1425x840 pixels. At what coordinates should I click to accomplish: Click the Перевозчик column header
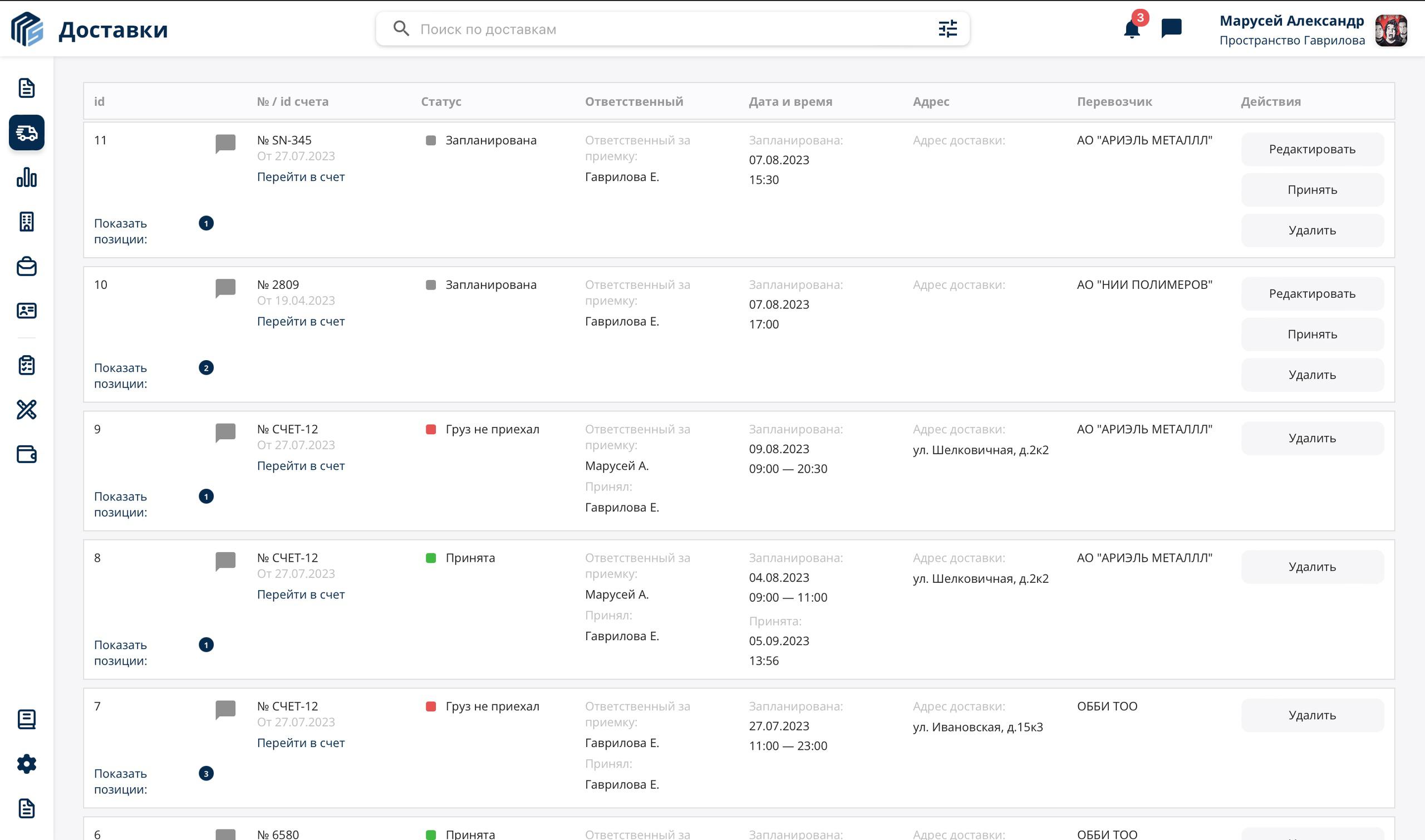(1114, 101)
